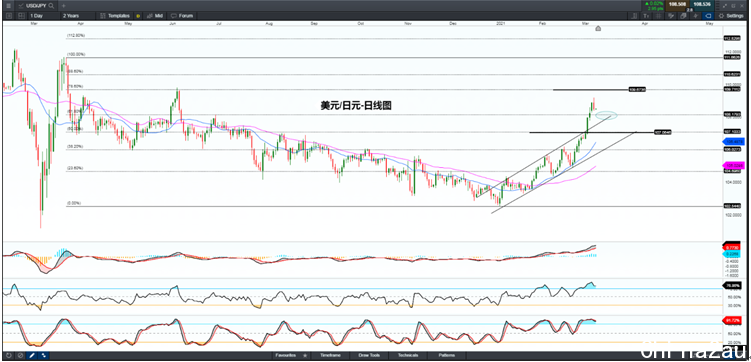This screenshot has height=362, width=751.
Task: Open the Patterns tab
Action: 446,355
